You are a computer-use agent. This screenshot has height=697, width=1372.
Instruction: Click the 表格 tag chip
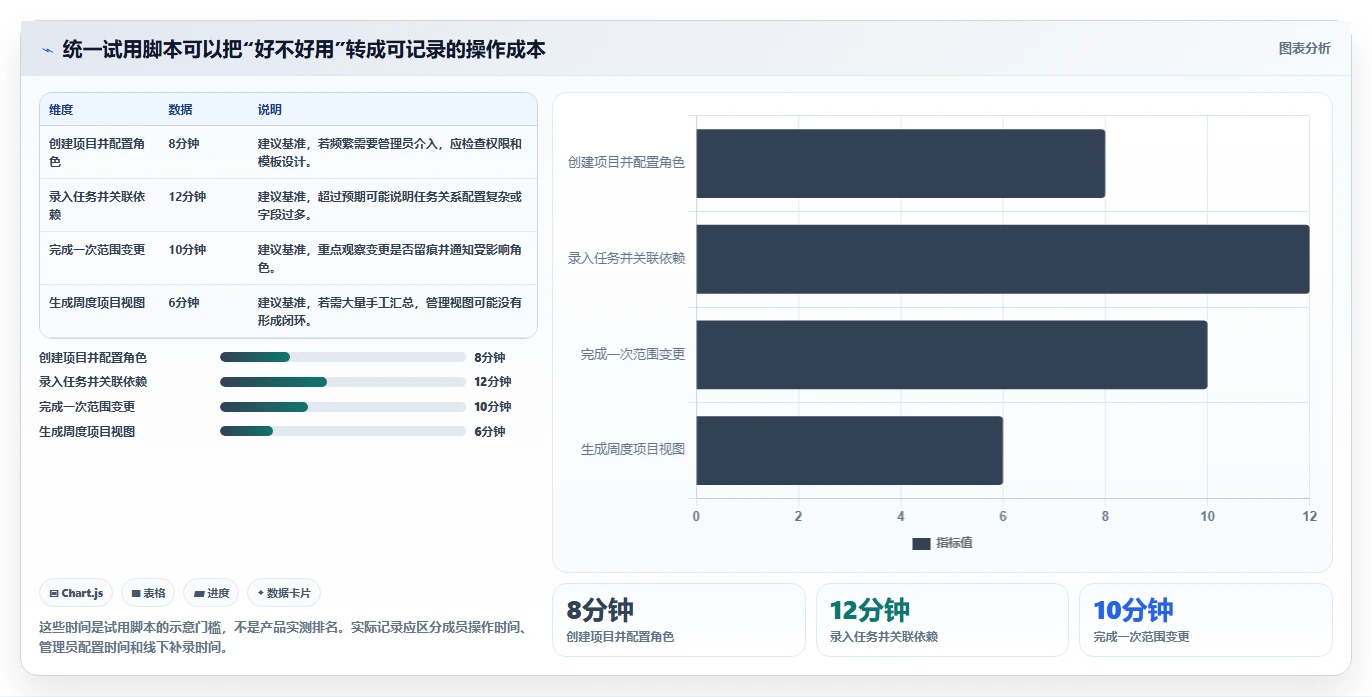(148, 593)
